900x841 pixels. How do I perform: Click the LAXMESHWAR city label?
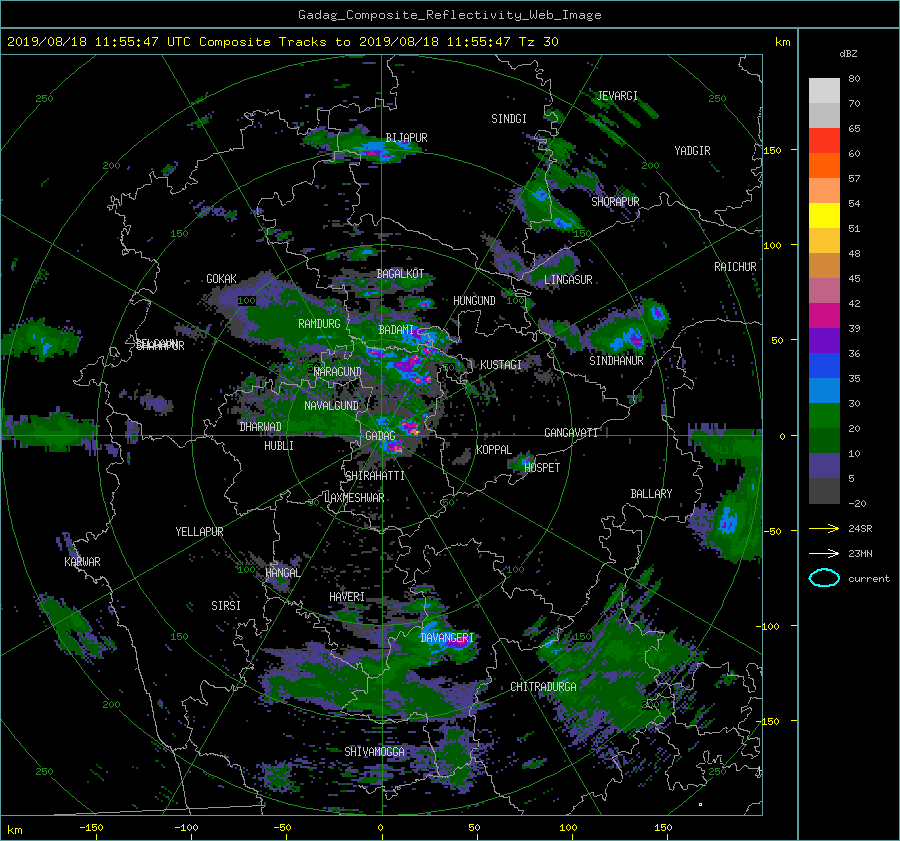(354, 498)
